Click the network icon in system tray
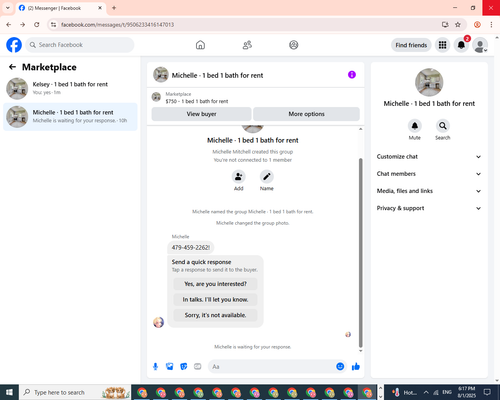This screenshot has width=500, height=400. click(x=436, y=392)
